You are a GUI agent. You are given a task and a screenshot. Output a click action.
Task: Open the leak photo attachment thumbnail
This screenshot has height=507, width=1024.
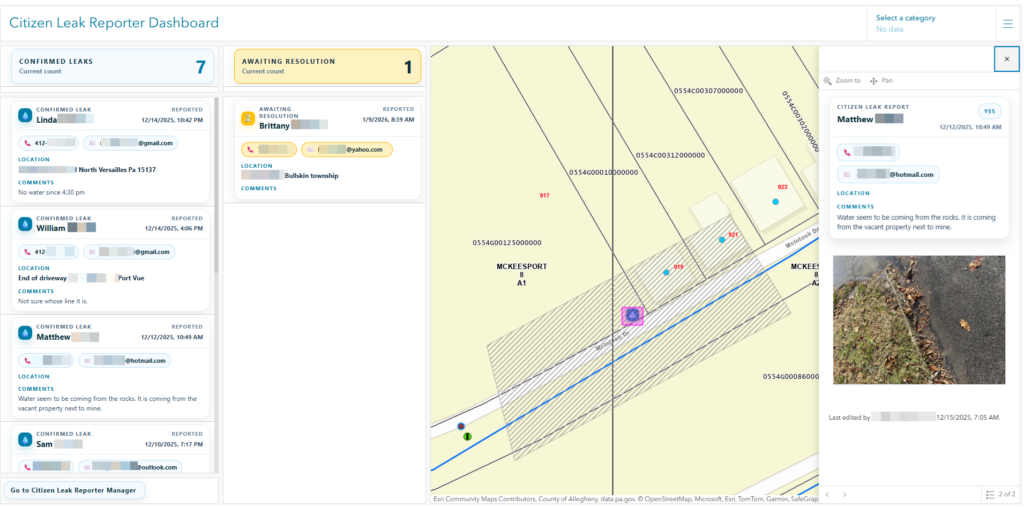pos(919,319)
